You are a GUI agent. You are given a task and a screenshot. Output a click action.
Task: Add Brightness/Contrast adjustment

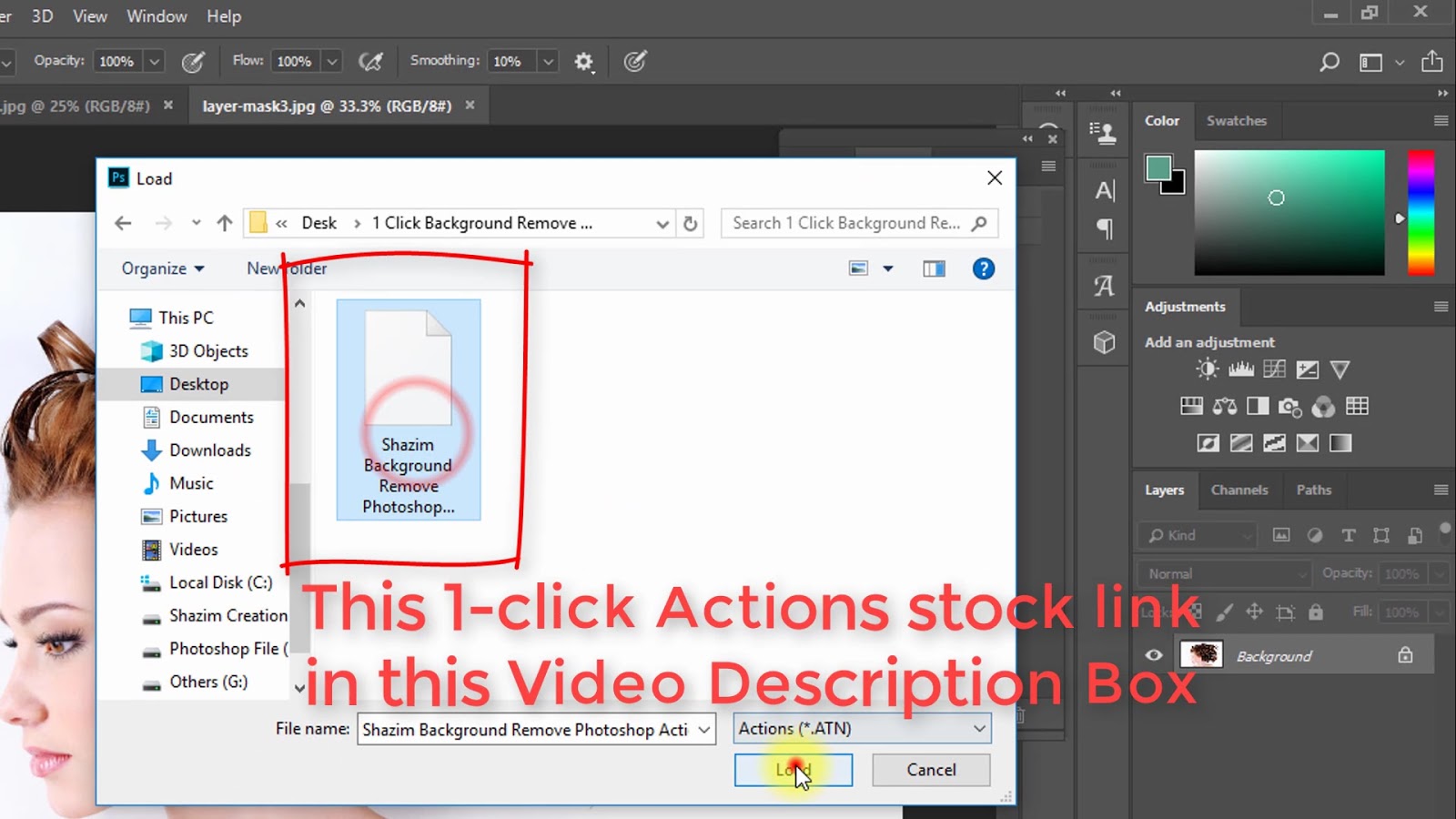coord(1208,369)
